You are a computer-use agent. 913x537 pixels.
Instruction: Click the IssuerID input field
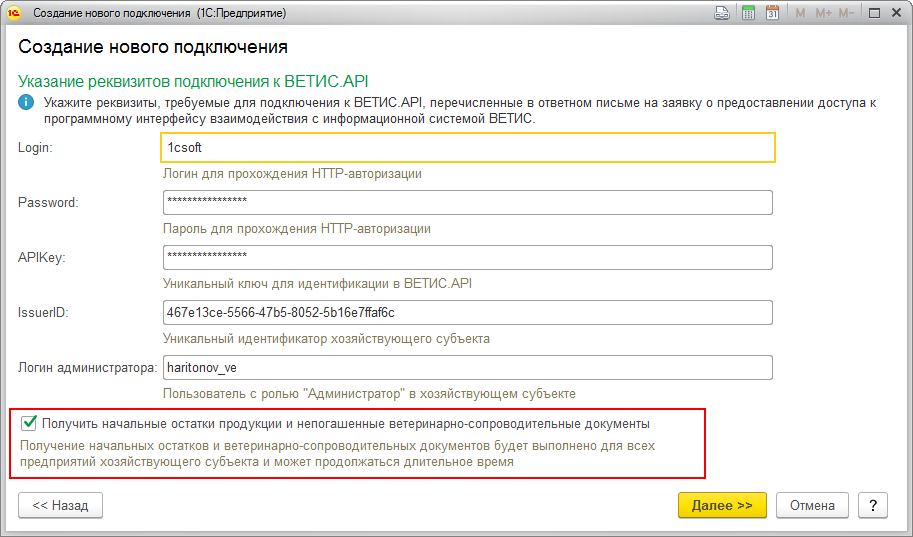pos(468,312)
